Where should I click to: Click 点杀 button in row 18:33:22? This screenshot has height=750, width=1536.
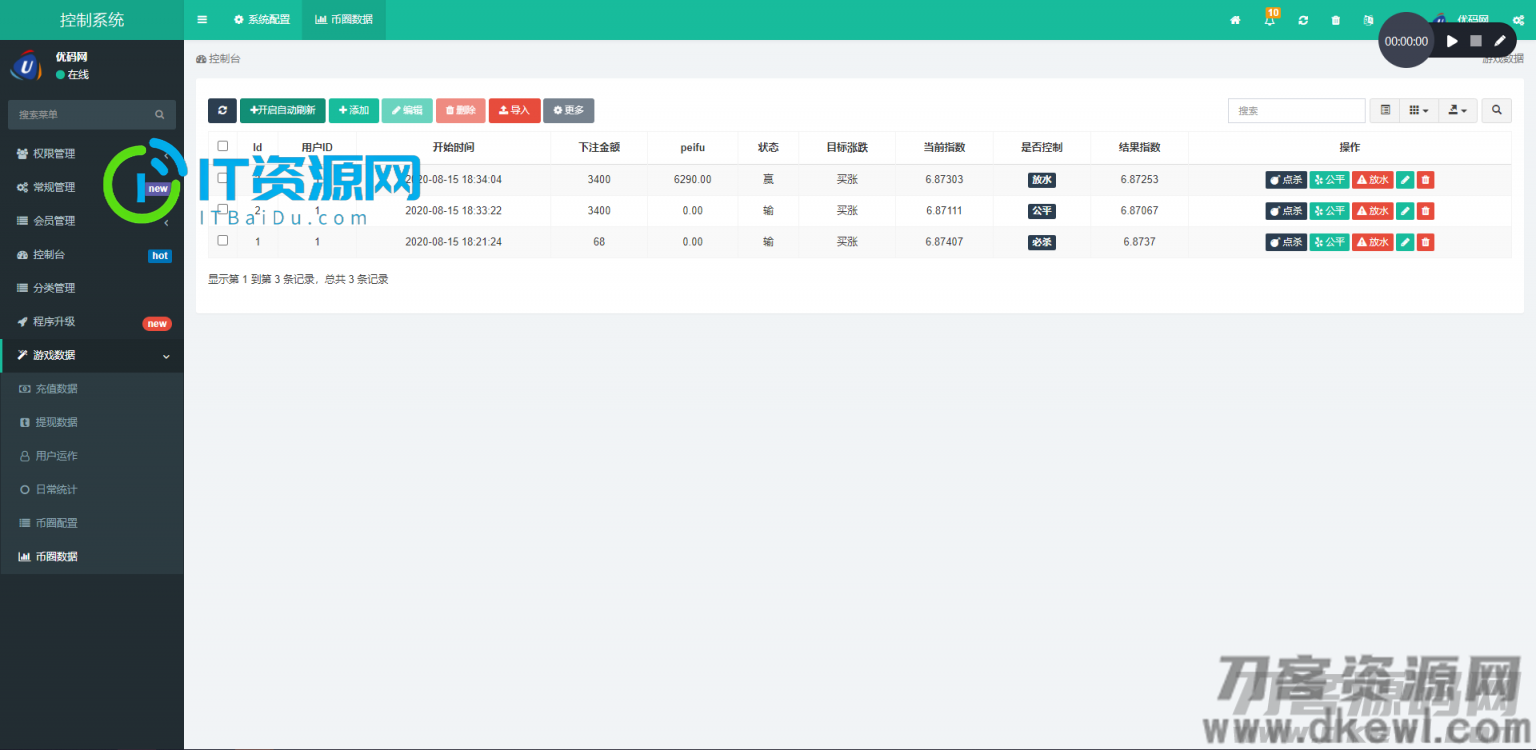point(1286,211)
